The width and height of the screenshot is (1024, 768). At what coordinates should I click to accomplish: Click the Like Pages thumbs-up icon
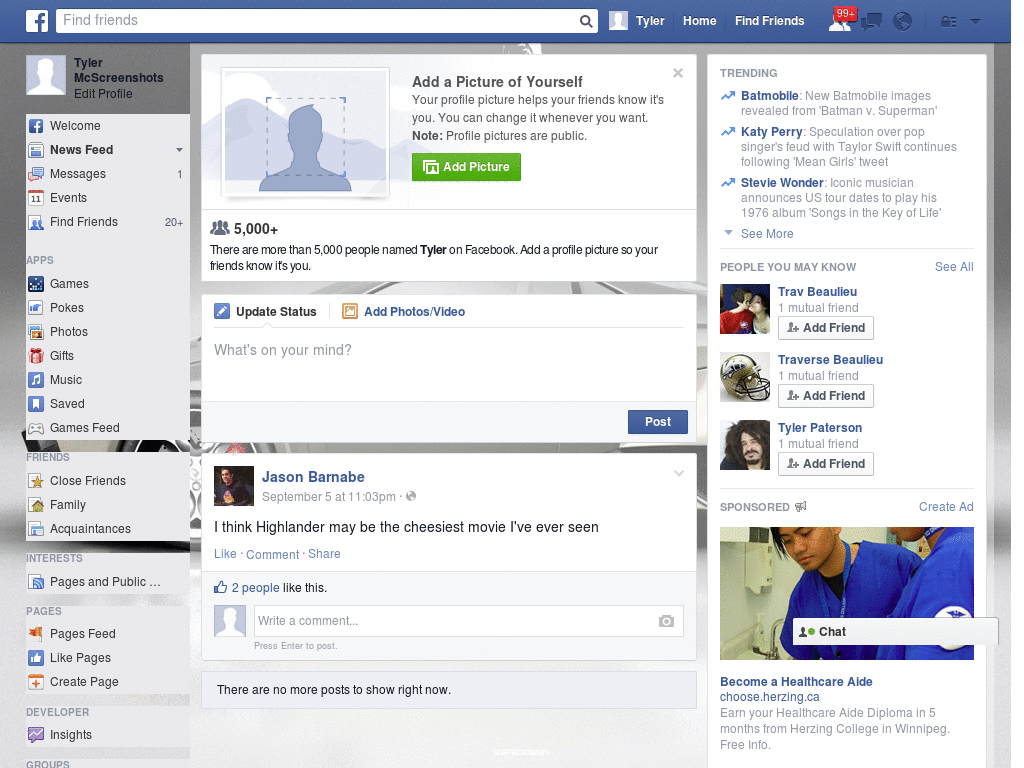pyautogui.click(x=36, y=658)
